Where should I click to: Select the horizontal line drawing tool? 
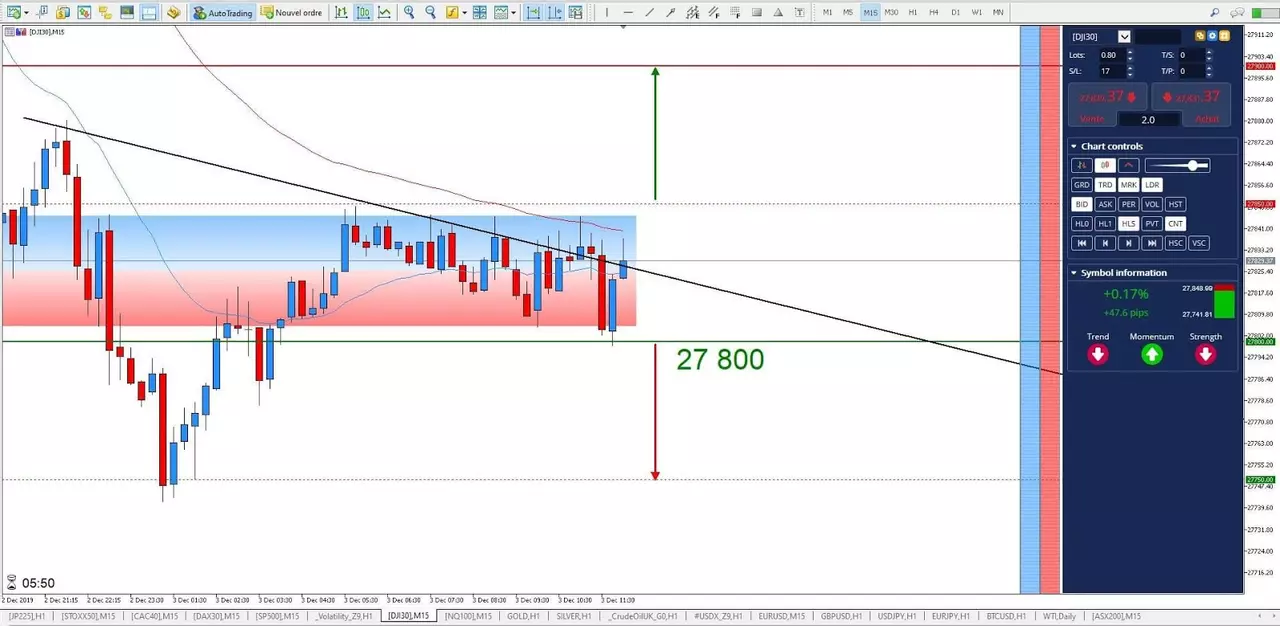pos(628,13)
